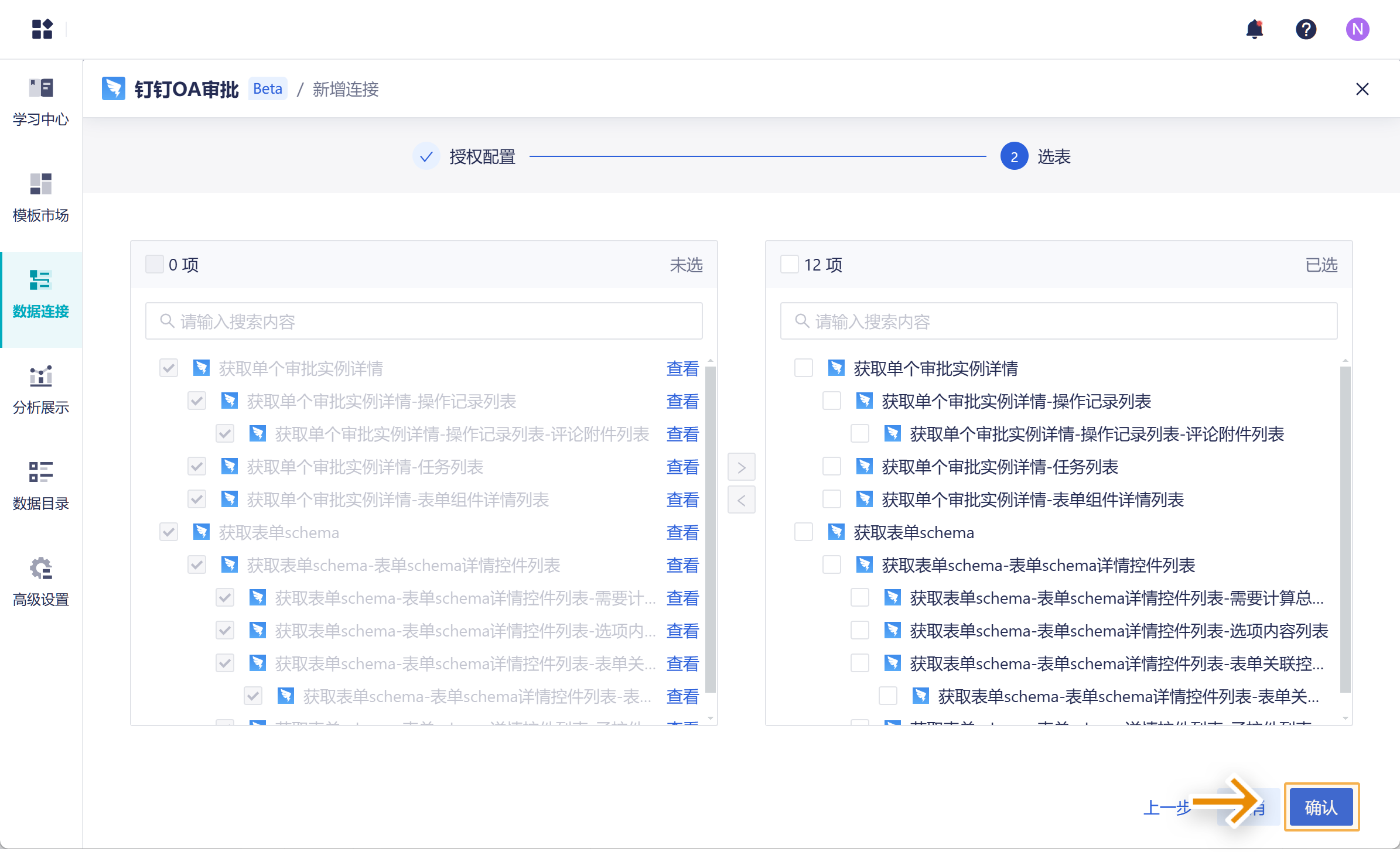
Task: Click the move-right arrow transfer button
Action: pos(741,467)
